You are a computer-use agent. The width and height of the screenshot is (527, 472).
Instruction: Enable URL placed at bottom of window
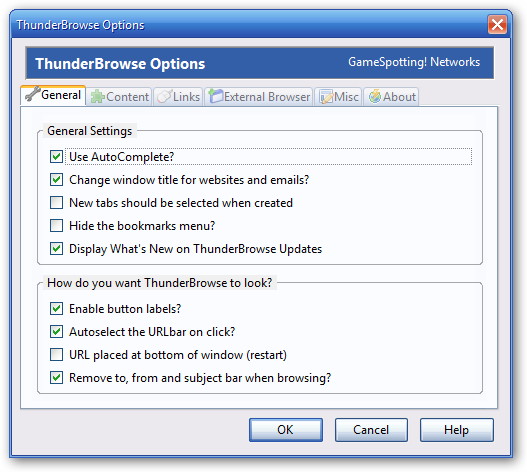[x=56, y=355]
